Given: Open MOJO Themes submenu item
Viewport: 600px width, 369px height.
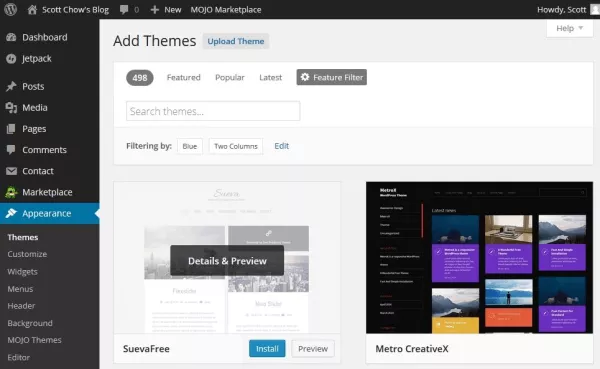Looking at the screenshot, I should (x=34, y=340).
